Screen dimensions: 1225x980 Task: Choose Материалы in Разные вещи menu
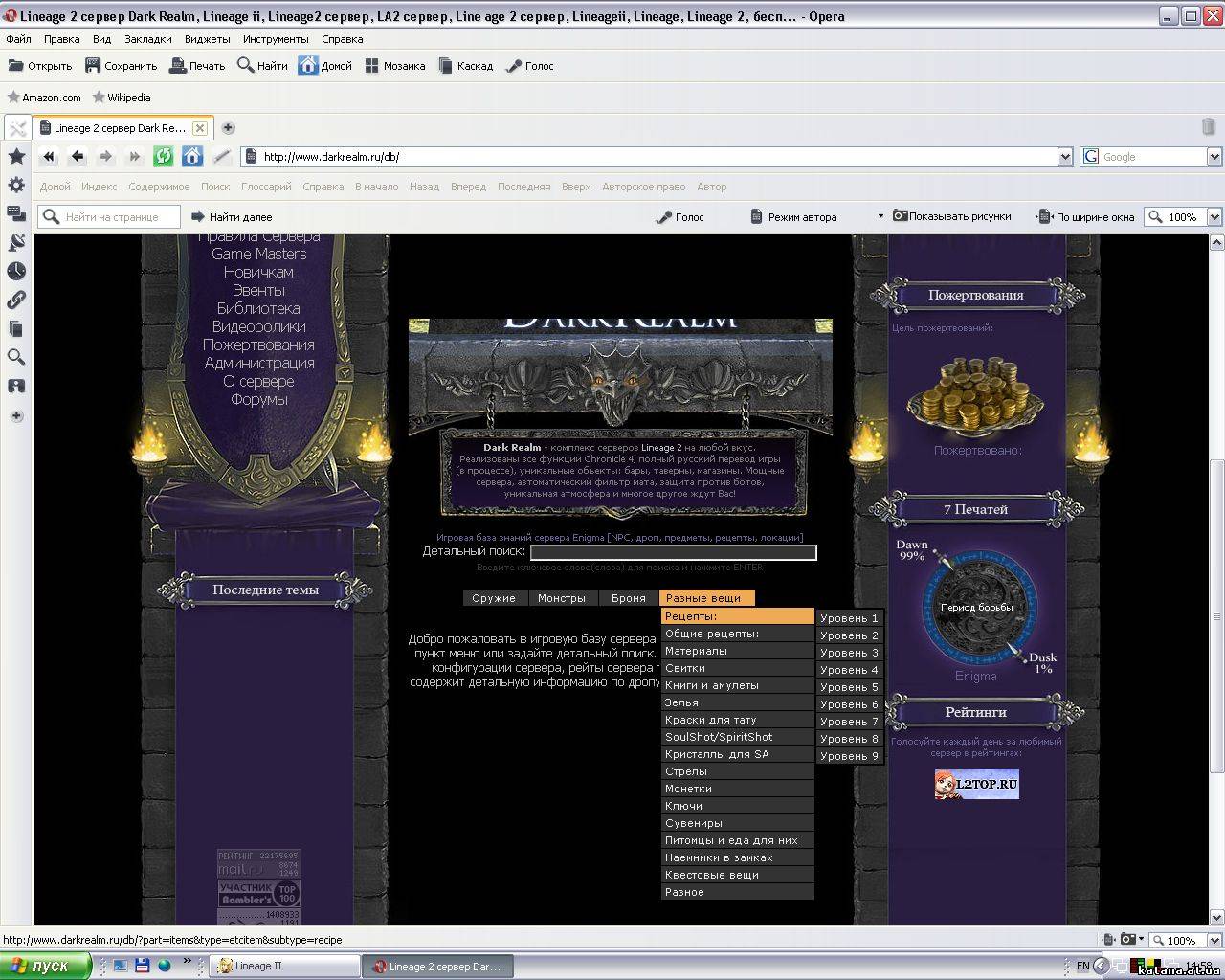click(x=737, y=651)
